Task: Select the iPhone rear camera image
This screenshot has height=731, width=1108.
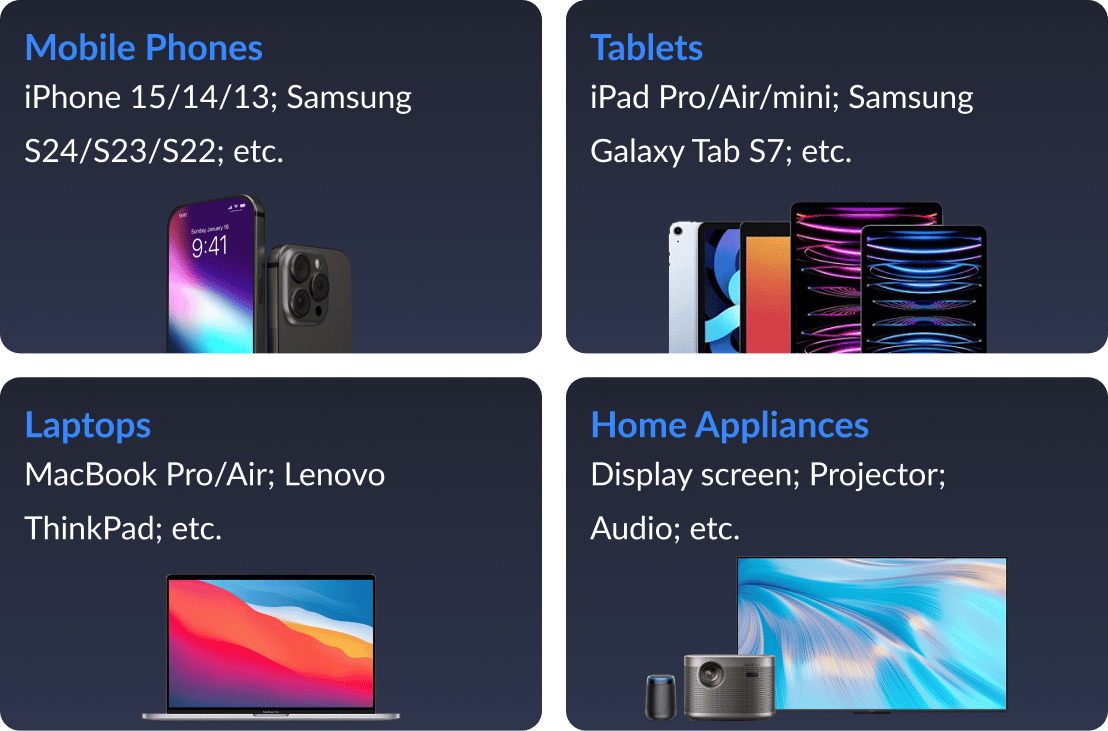Action: click(310, 298)
